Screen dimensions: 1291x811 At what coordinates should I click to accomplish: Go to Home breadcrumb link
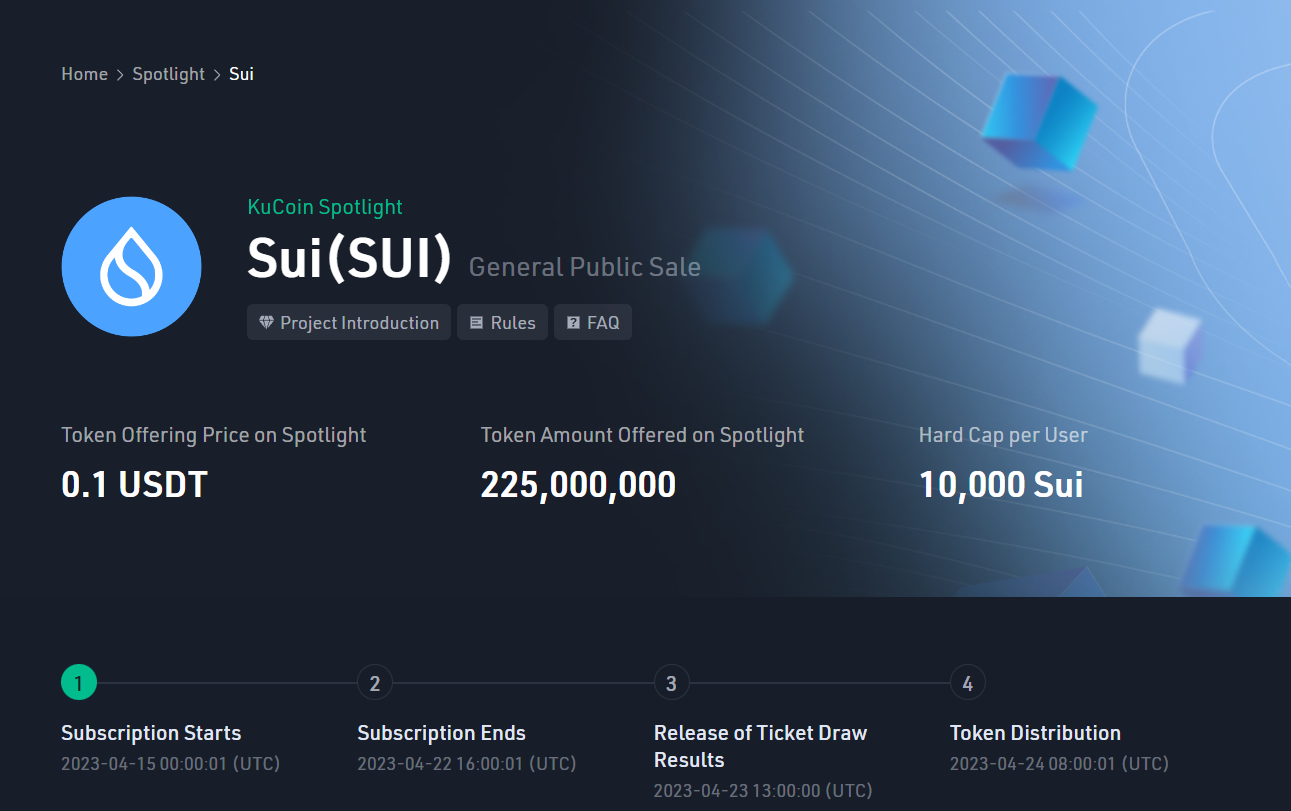84,74
